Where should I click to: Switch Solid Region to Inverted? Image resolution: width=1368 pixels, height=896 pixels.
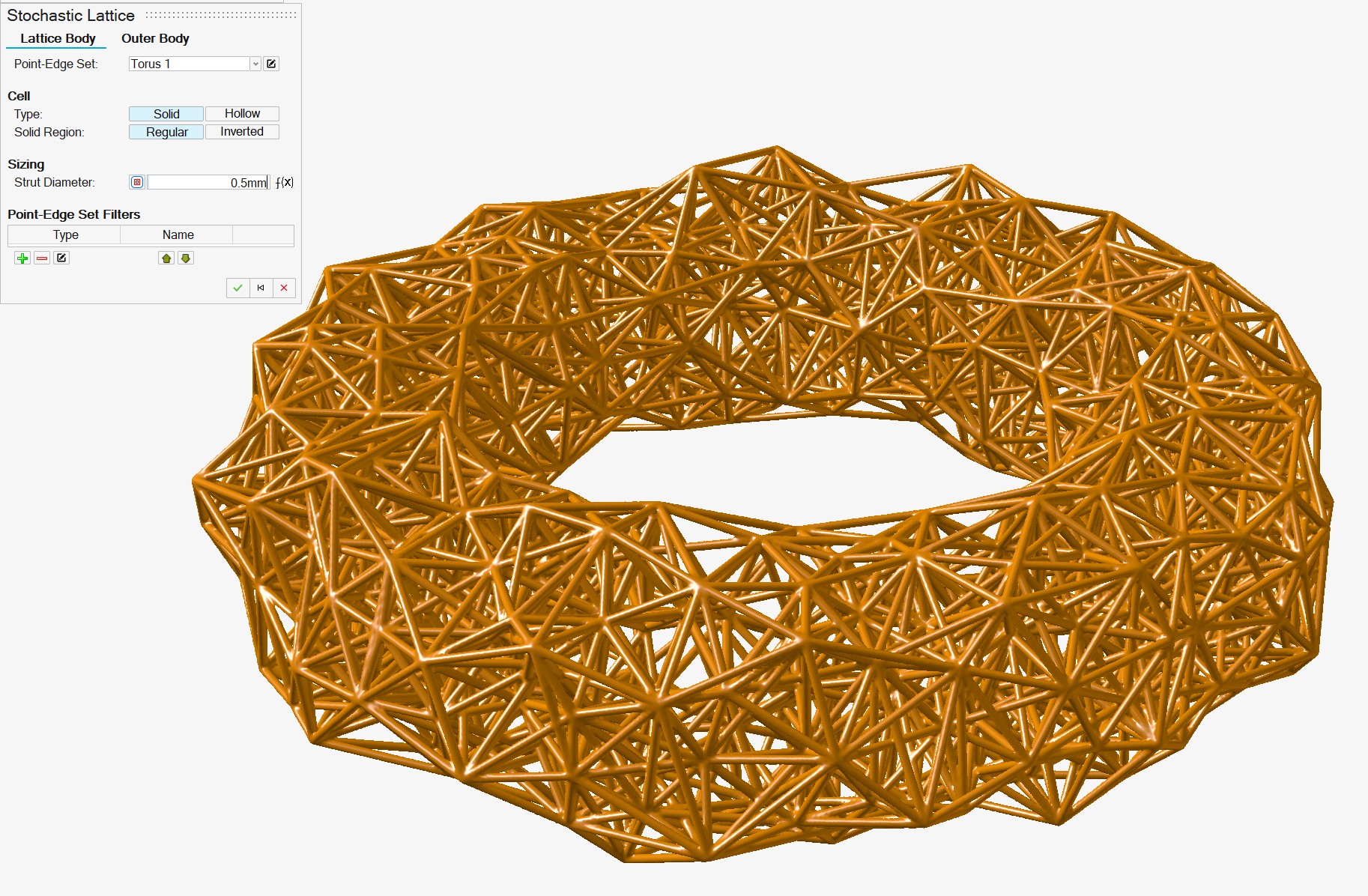(x=242, y=132)
